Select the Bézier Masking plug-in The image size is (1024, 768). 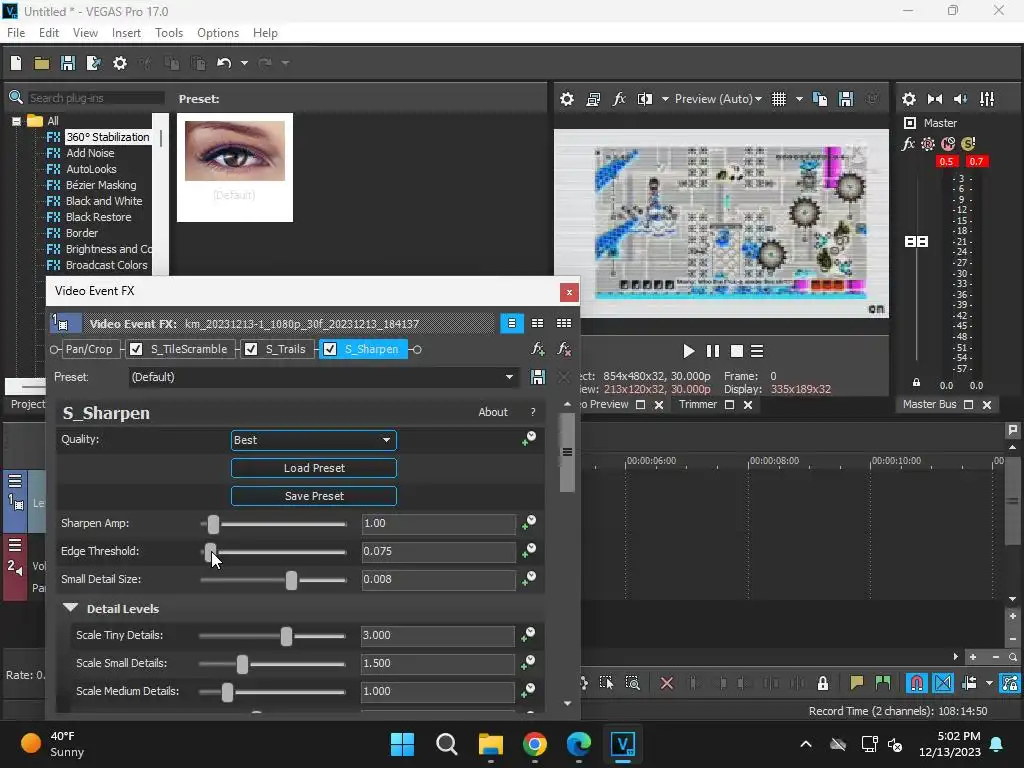[101, 185]
